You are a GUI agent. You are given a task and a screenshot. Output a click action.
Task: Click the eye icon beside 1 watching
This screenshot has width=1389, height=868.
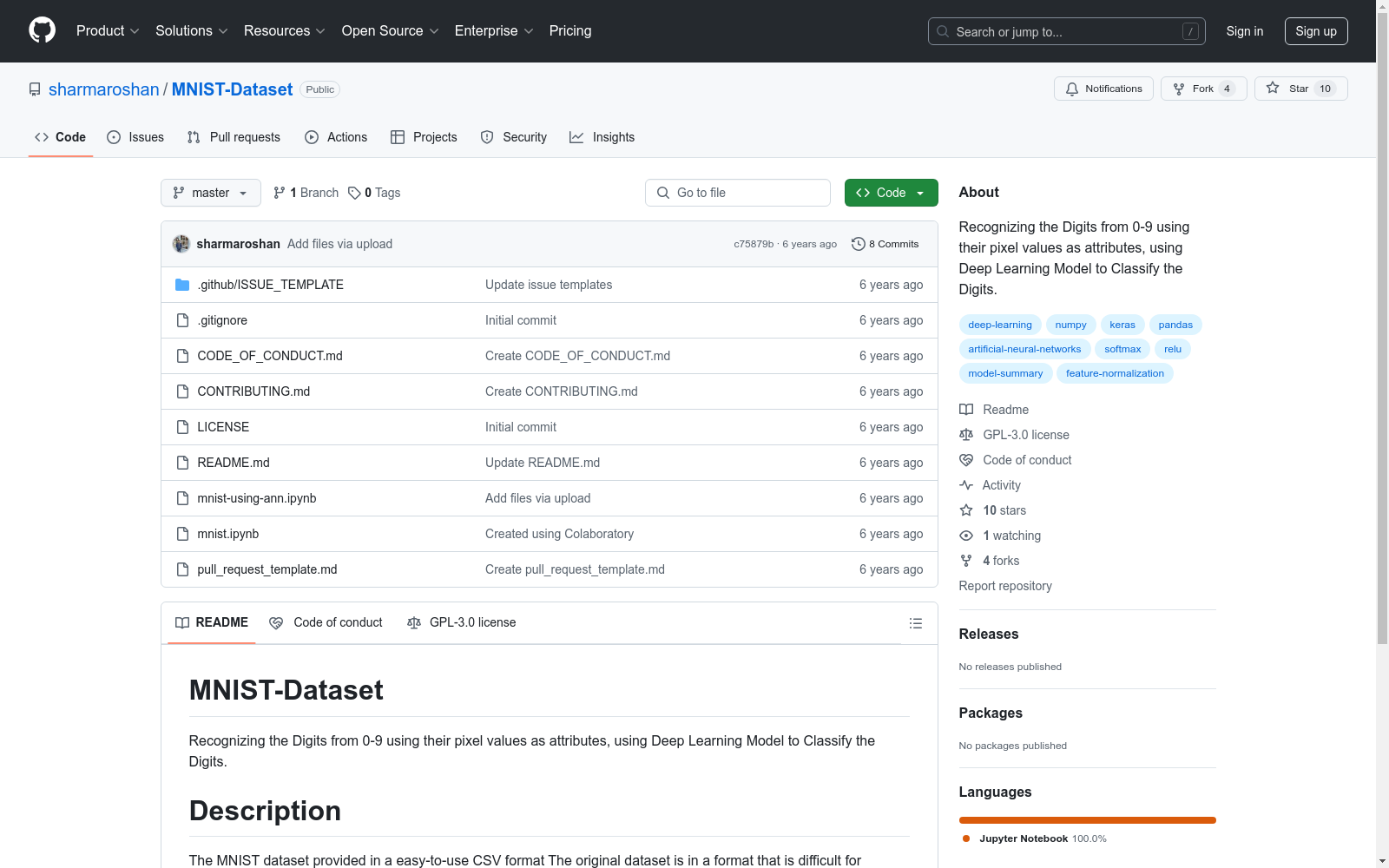click(966, 536)
